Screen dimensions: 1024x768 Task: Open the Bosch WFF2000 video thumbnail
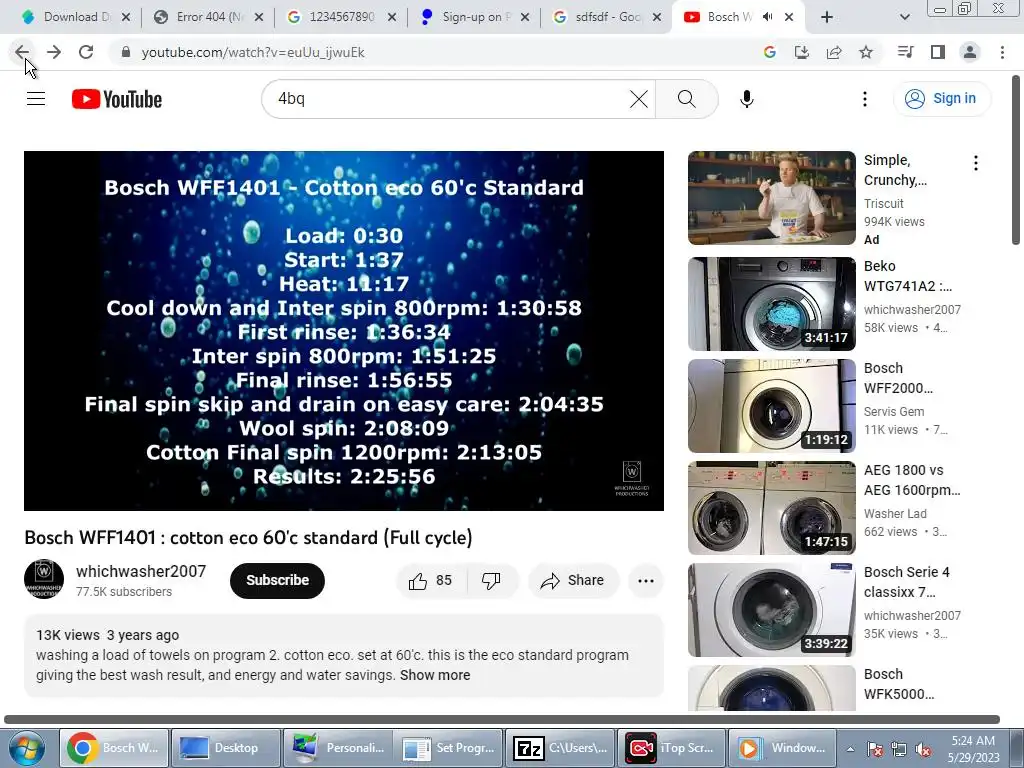point(771,406)
